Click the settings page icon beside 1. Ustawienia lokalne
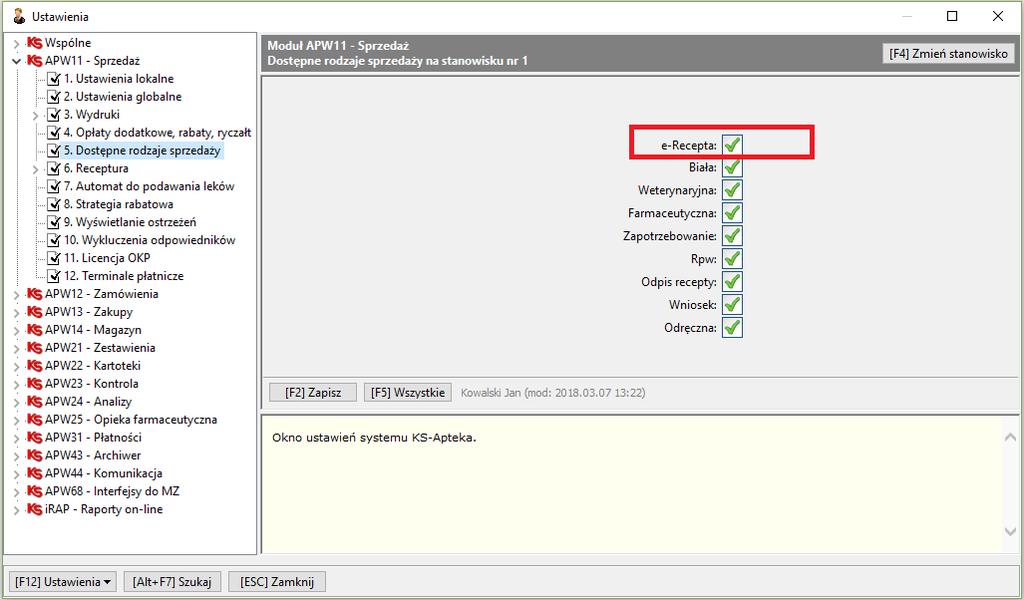The width and height of the screenshot is (1024, 600). [x=54, y=79]
